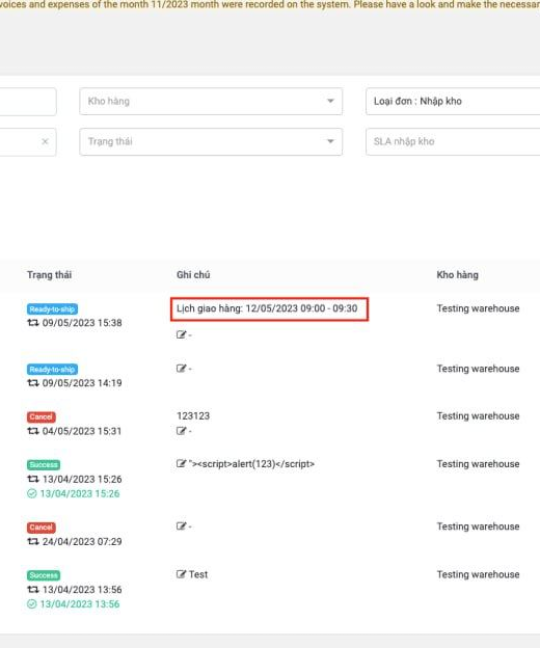Click Testing warehouse in 24/04/2023 07:29 row
The height and width of the screenshot is (648, 540).
478,526
